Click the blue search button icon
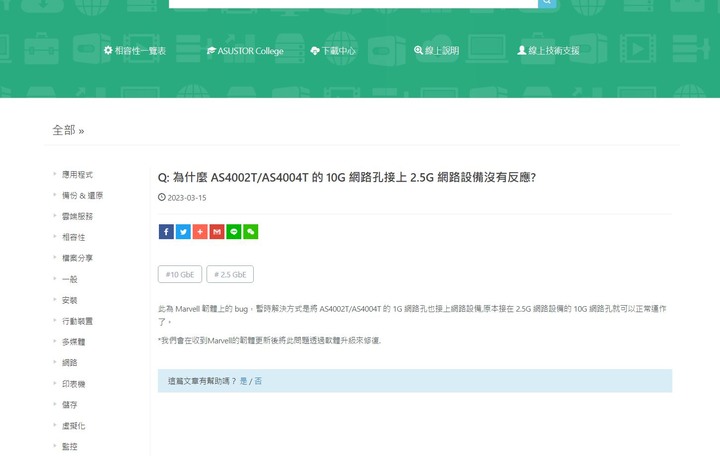The width and height of the screenshot is (720, 456). click(x=547, y=3)
